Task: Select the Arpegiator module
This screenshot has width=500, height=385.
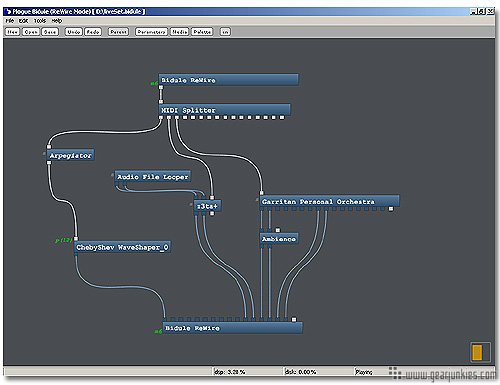Action: pyautogui.click(x=70, y=155)
